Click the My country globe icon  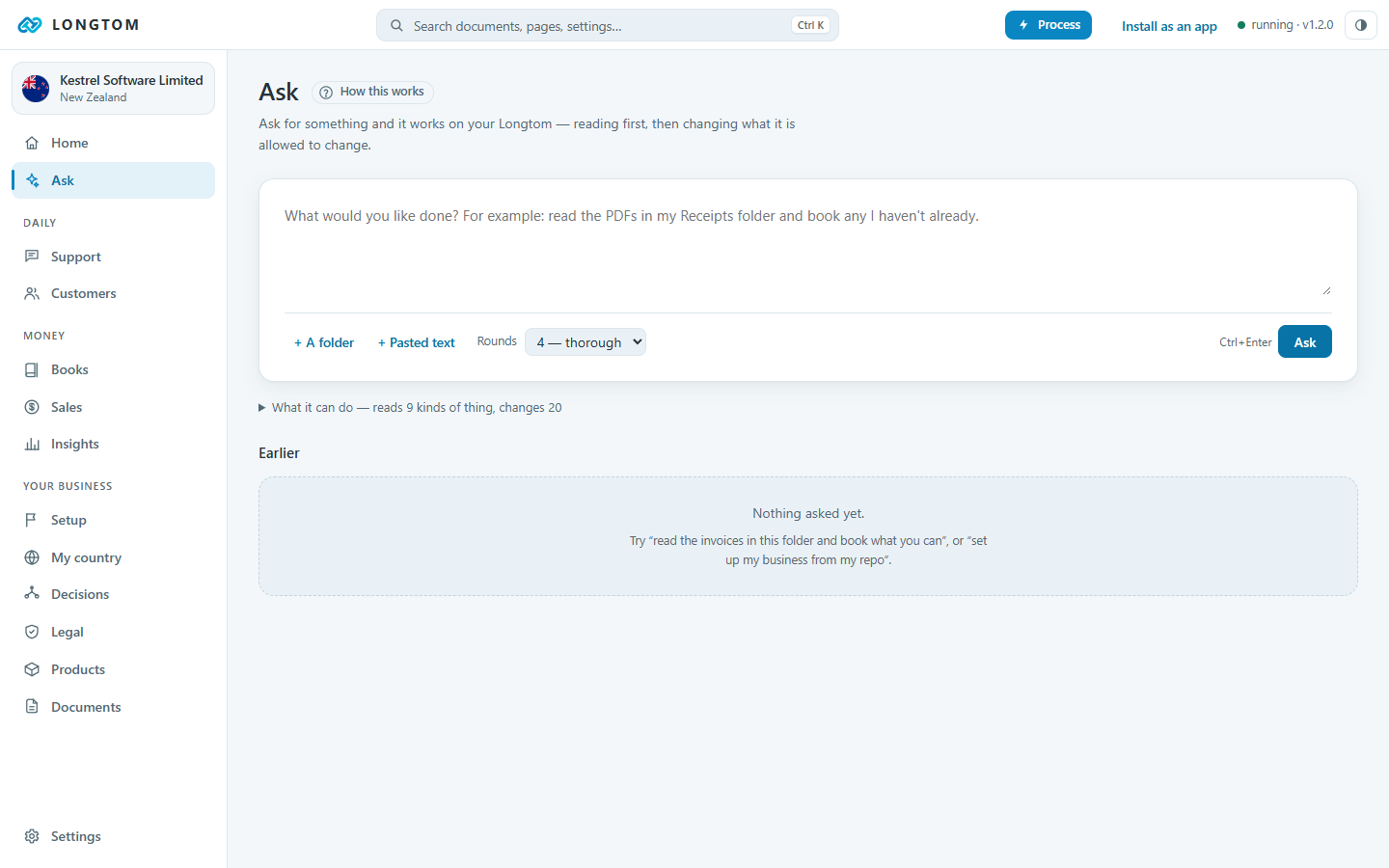click(x=32, y=557)
